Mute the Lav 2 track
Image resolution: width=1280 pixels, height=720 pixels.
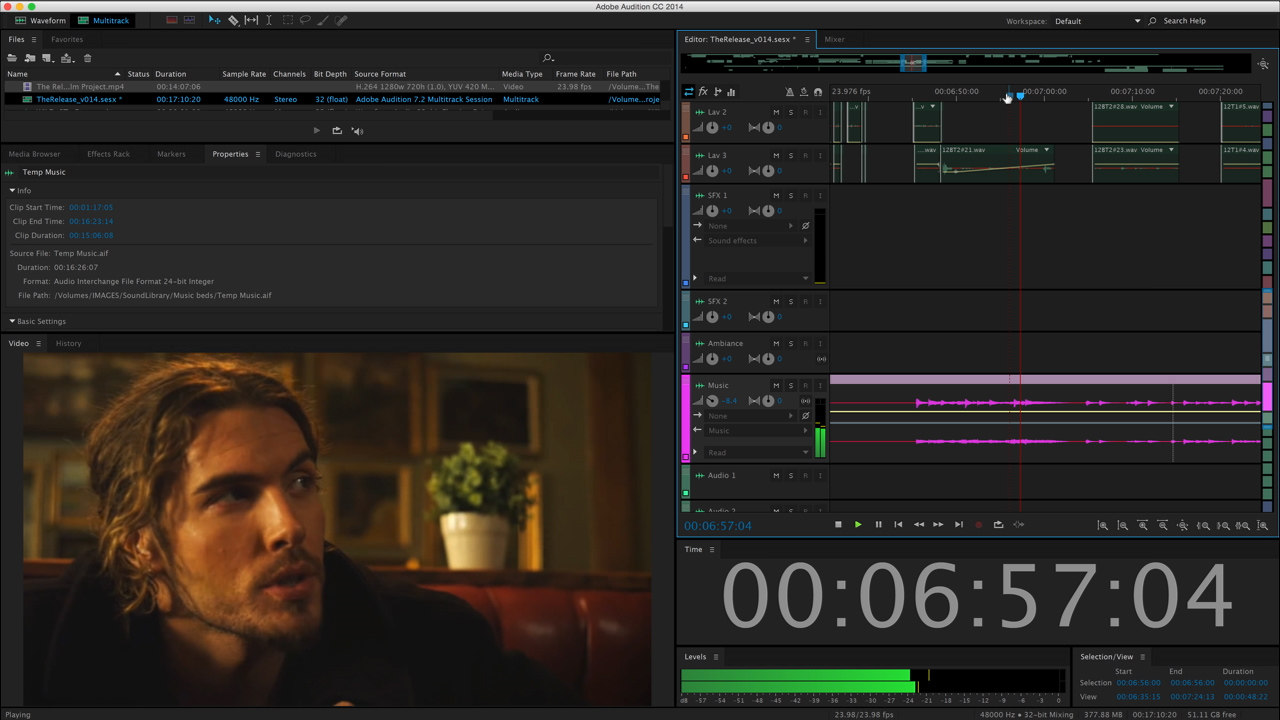[776, 112]
